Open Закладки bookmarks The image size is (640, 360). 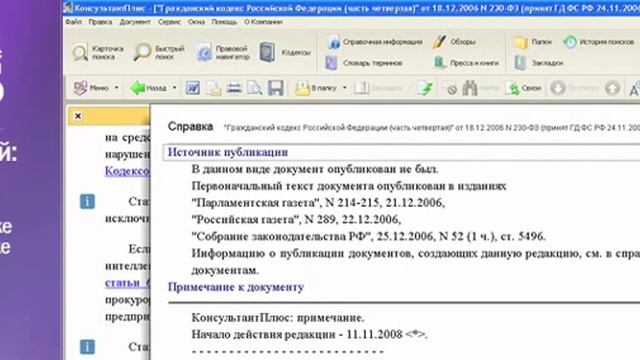pos(539,63)
